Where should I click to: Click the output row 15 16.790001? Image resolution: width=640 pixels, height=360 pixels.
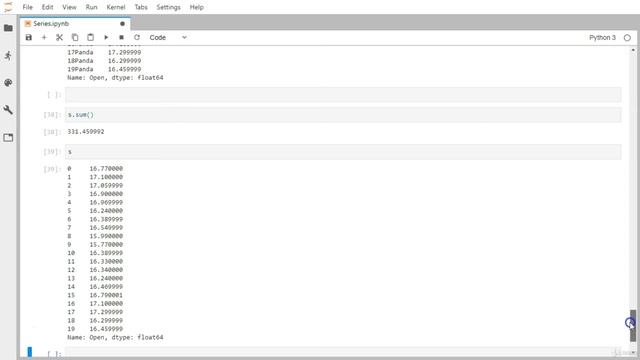coord(95,295)
